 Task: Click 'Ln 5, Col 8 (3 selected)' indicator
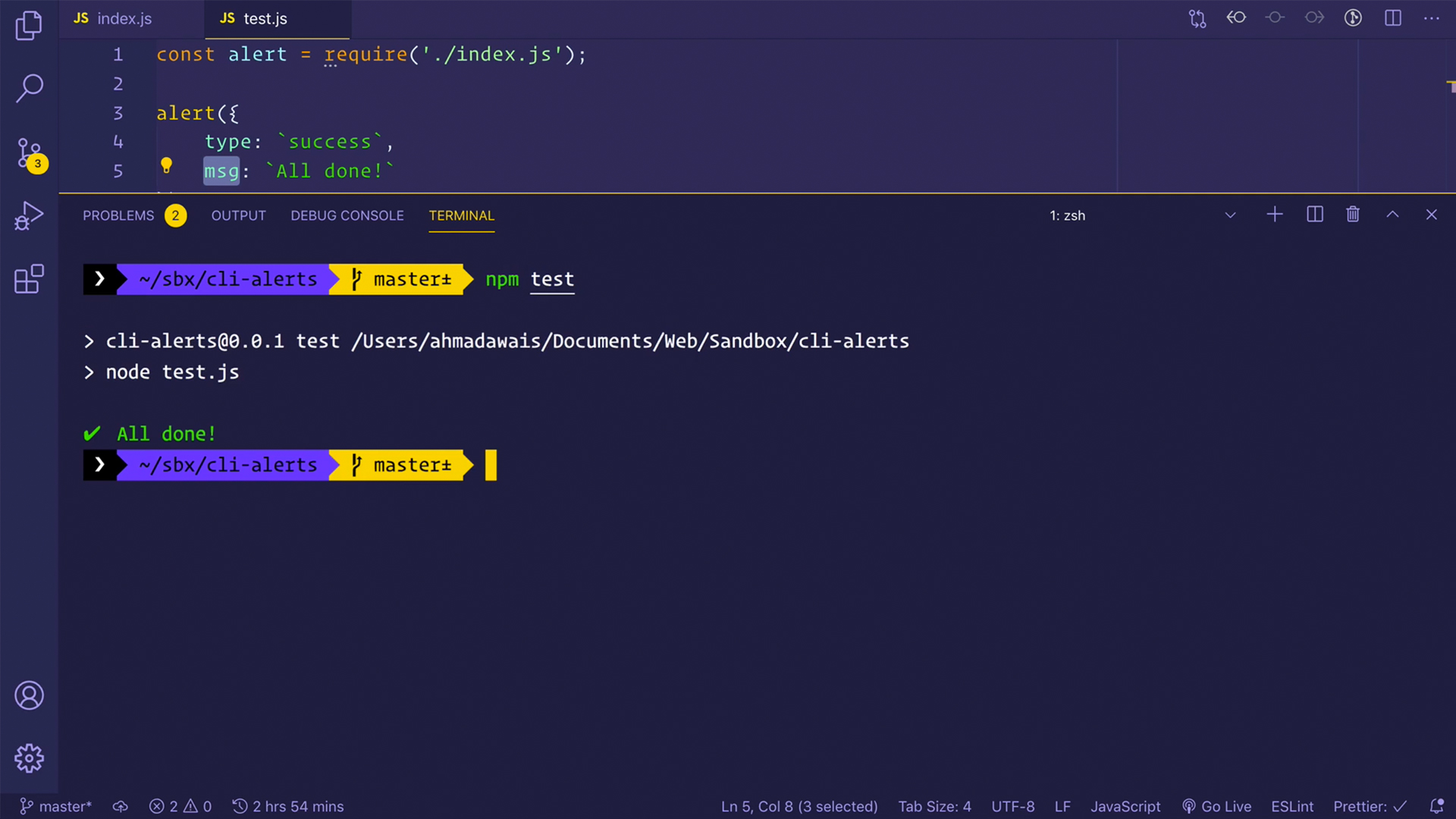[799, 806]
